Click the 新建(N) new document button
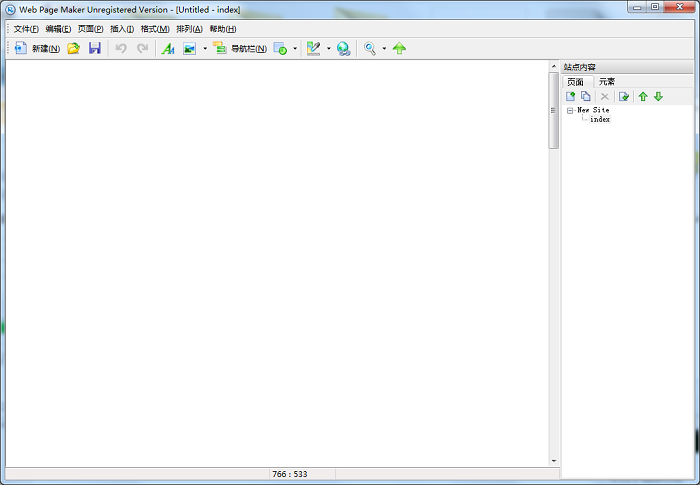 point(38,48)
